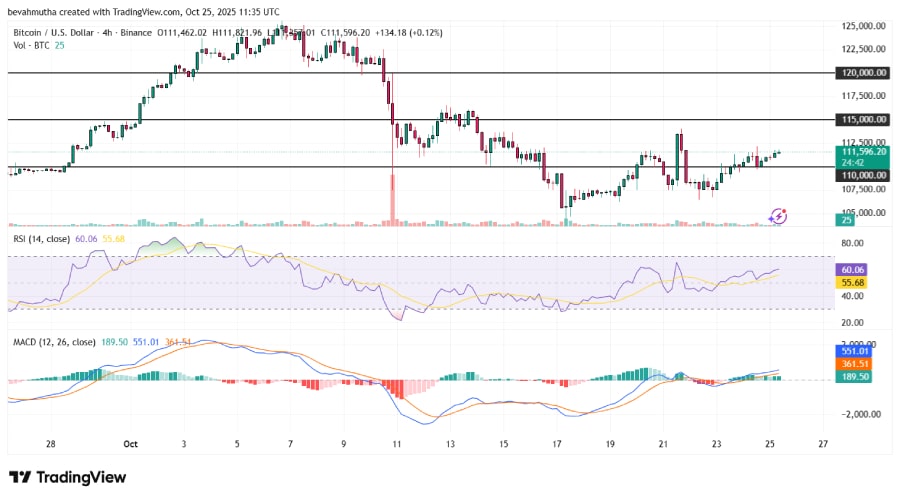Click the TradingView logo icon
Image resolution: width=900 pixels, height=500 pixels.
(x=21, y=477)
